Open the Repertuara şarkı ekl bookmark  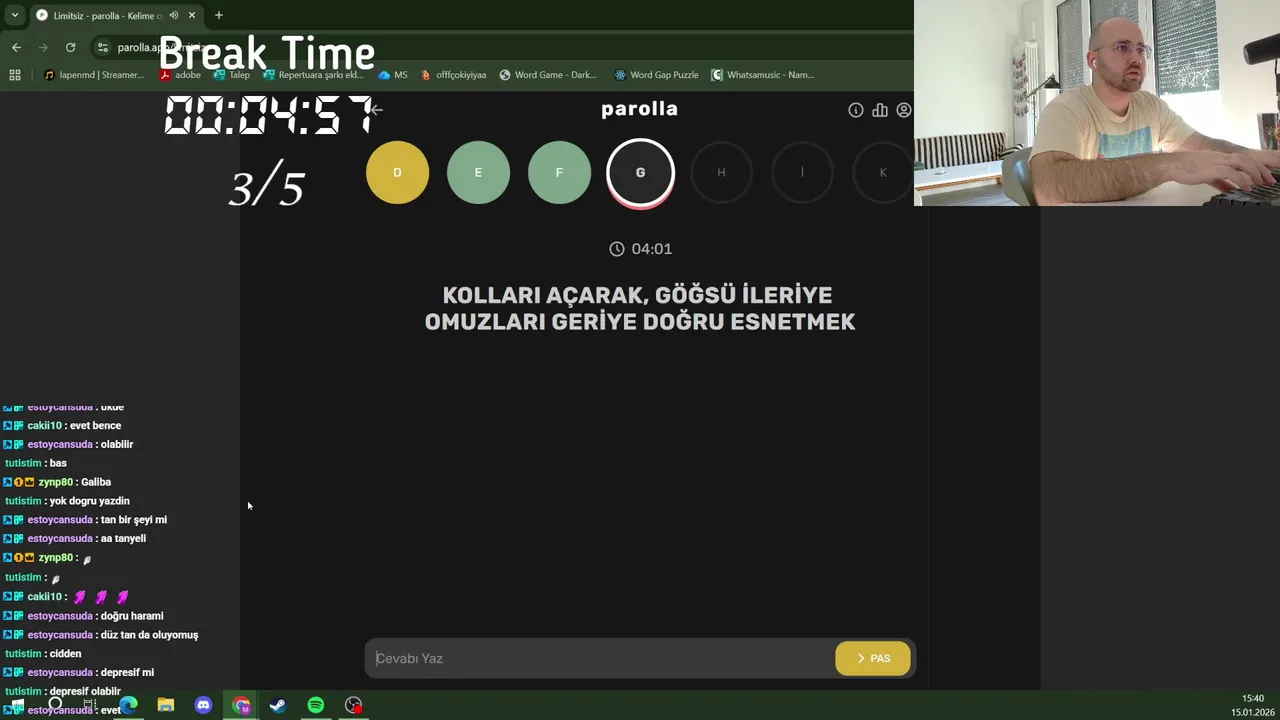click(313, 75)
